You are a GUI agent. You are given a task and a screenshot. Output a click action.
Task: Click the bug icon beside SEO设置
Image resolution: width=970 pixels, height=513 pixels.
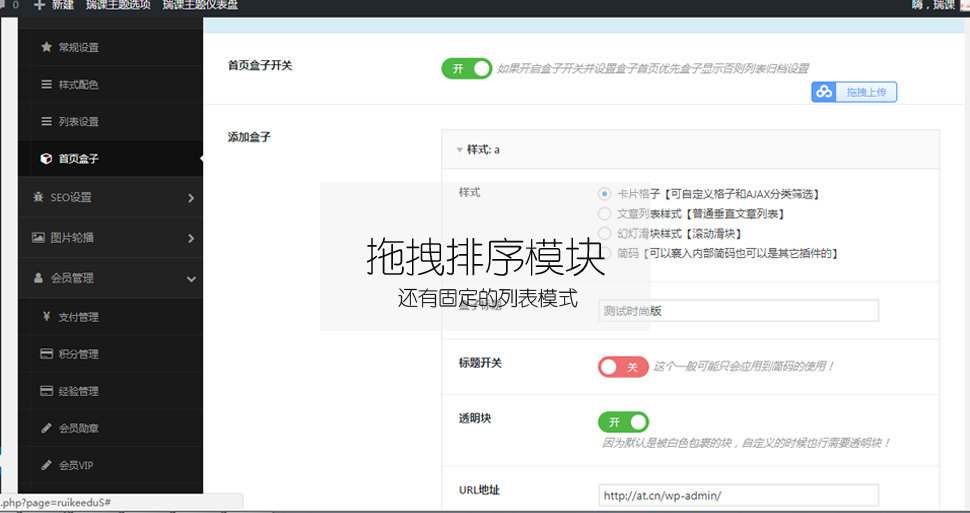(38, 197)
